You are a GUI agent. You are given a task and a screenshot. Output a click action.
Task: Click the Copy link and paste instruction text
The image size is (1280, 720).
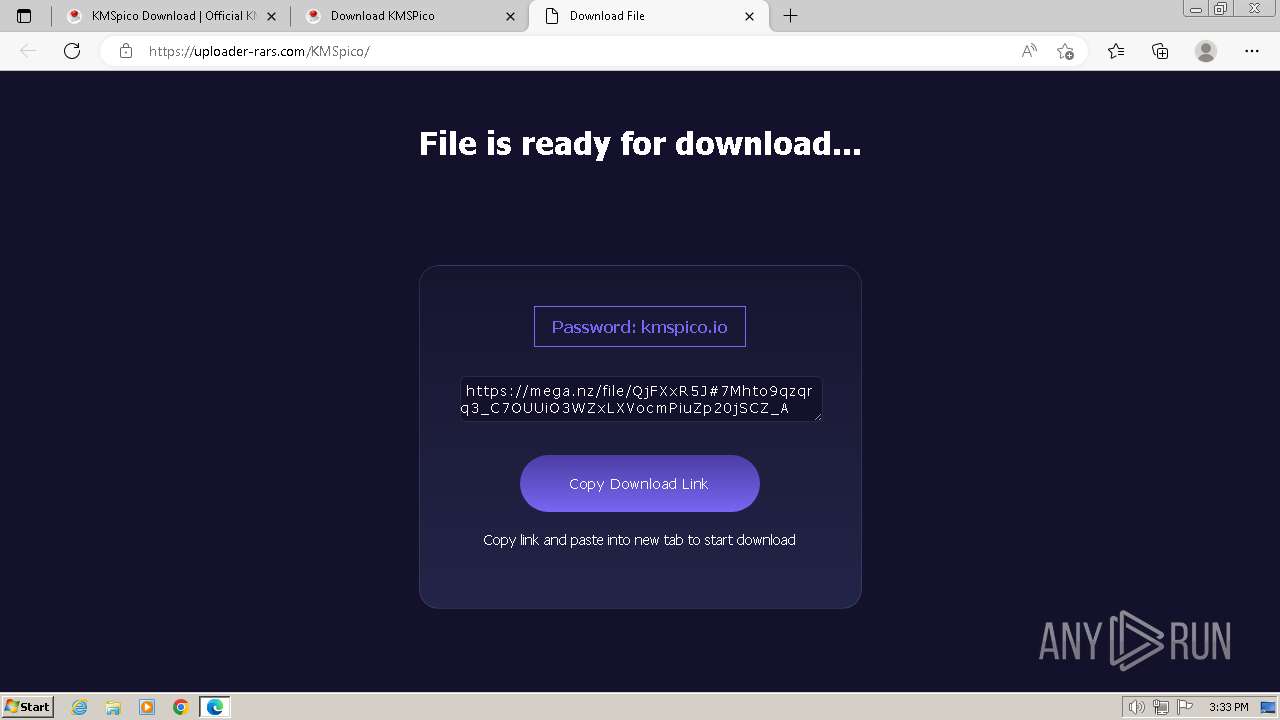640,540
